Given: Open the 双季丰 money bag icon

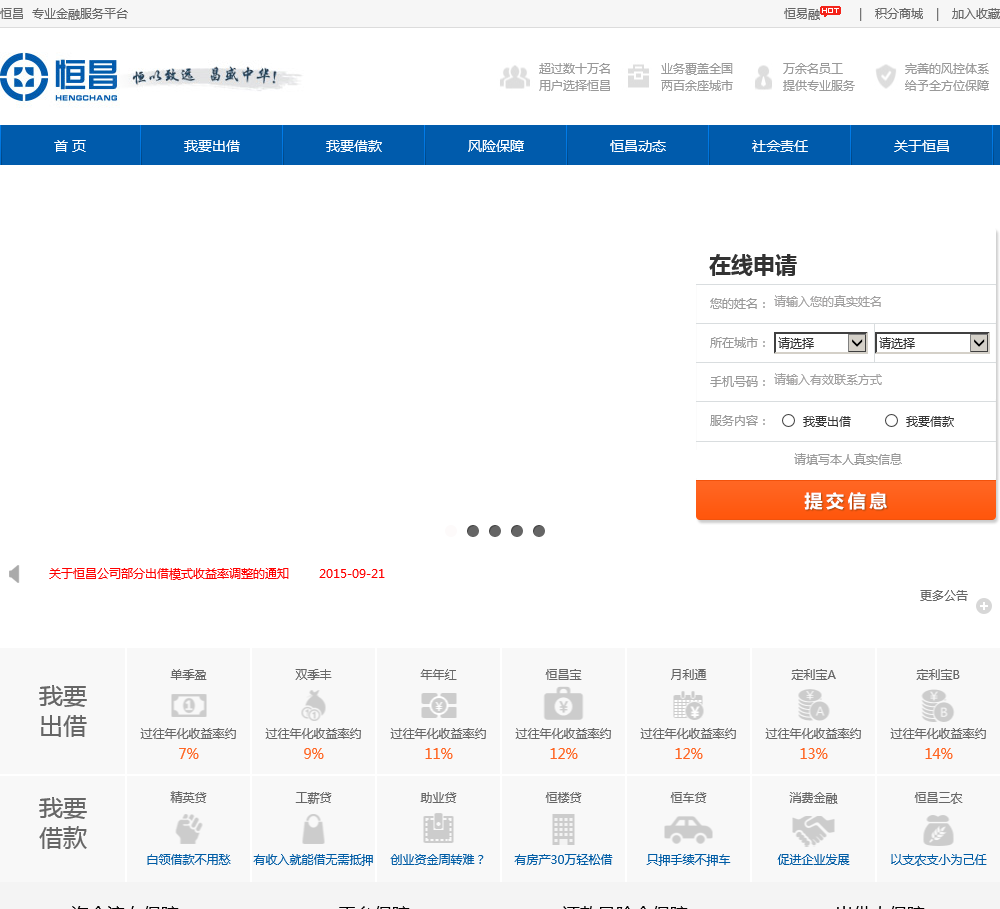Looking at the screenshot, I should coord(313,706).
